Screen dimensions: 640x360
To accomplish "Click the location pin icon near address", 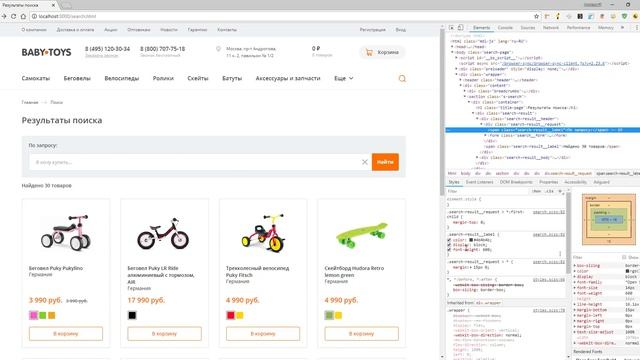I will coord(218,49).
